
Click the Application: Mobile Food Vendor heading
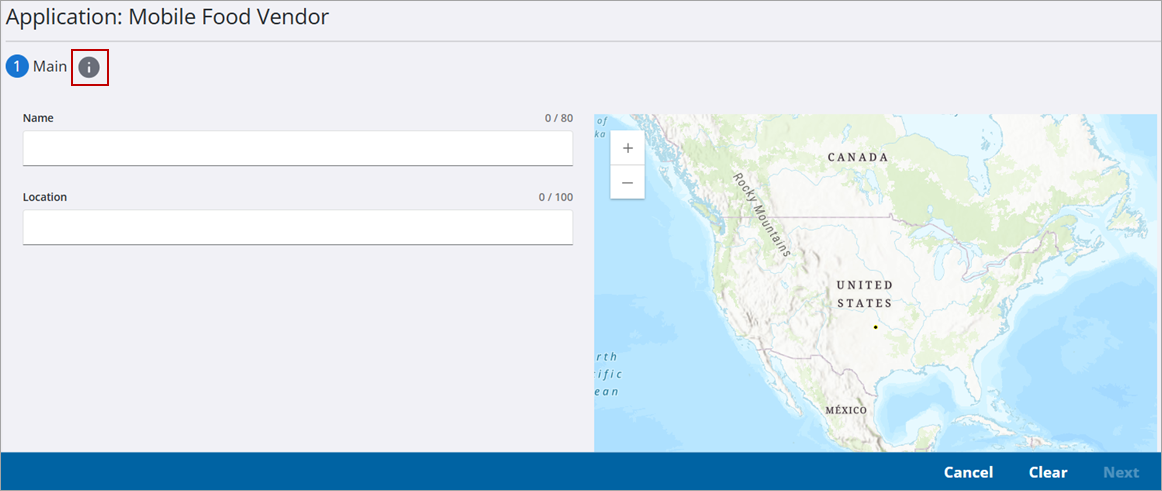[168, 17]
